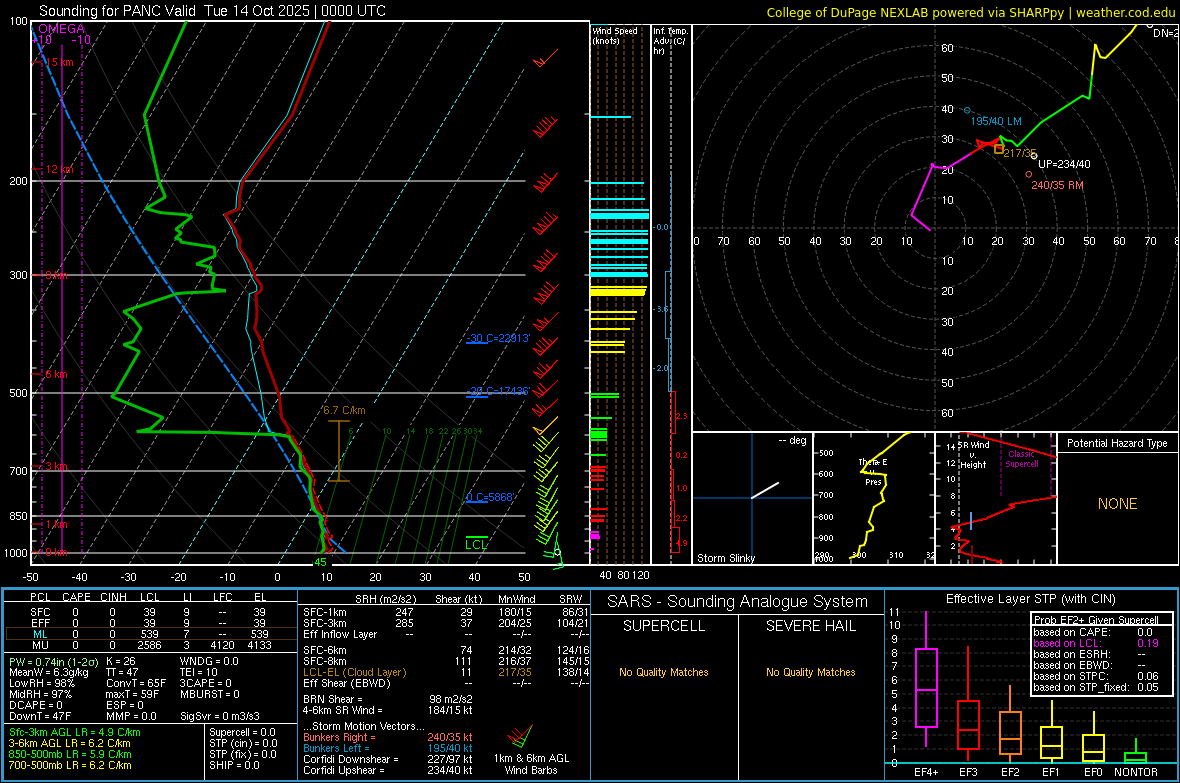Click the orange mean wind square on hodograph

[999, 149]
